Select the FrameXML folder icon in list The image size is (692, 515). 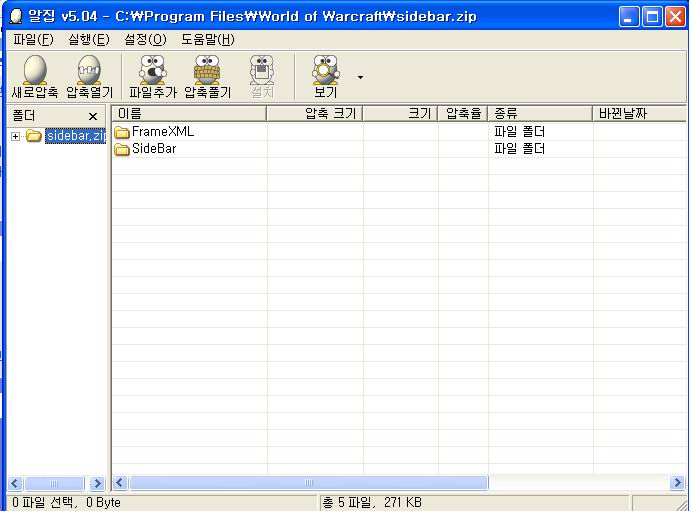122,132
